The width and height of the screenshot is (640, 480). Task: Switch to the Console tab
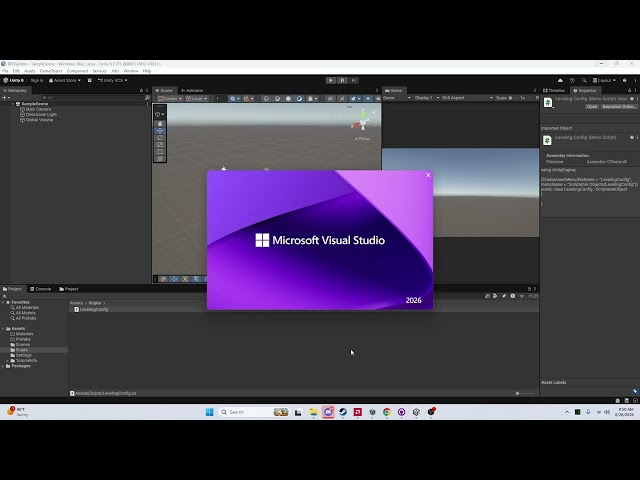(40, 289)
